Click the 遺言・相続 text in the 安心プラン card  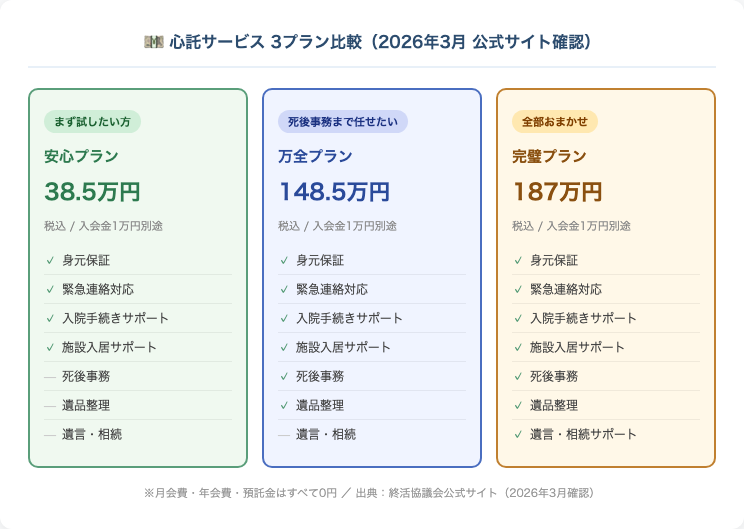click(x=92, y=434)
